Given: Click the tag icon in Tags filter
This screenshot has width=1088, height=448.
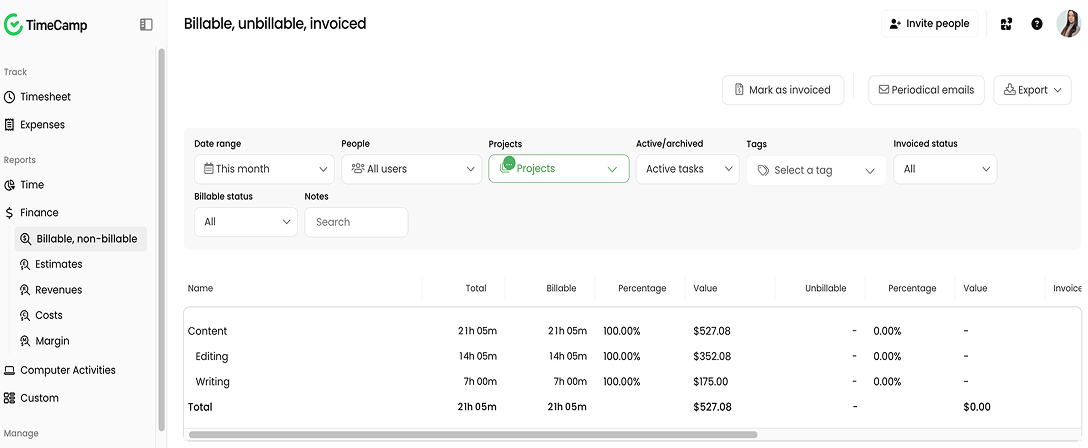Looking at the screenshot, I should [763, 171].
